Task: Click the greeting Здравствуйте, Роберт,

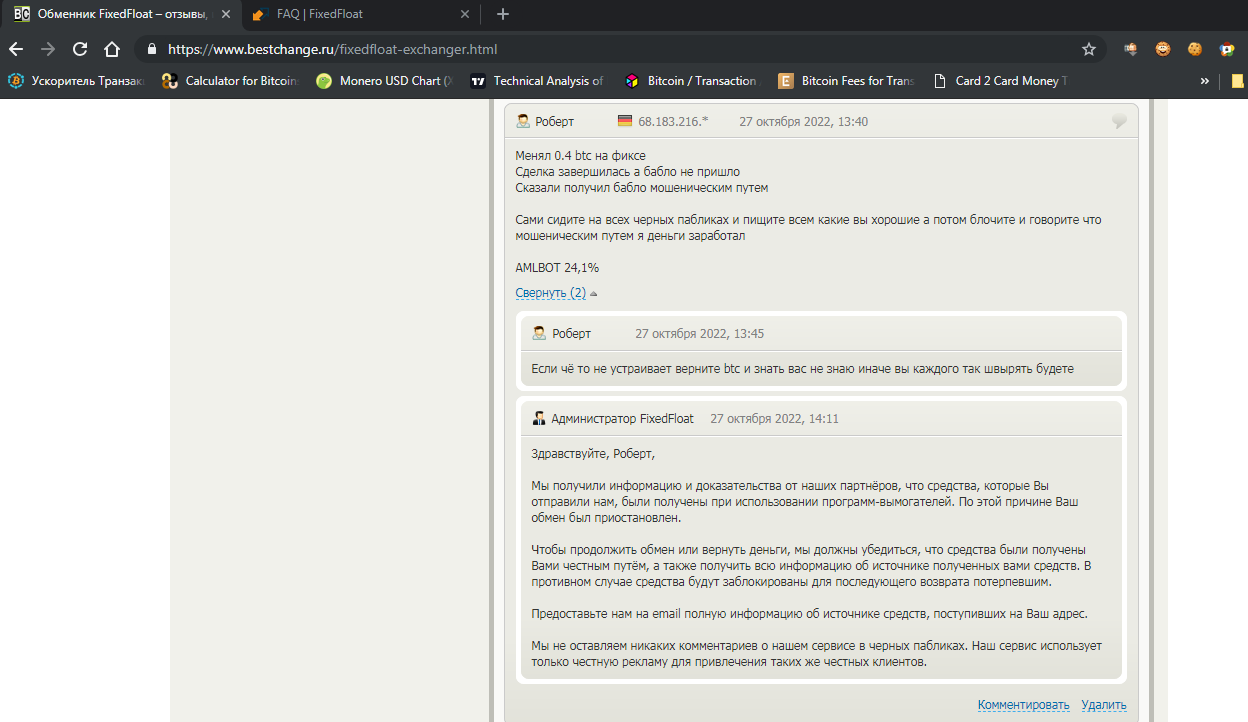Action: (x=593, y=454)
